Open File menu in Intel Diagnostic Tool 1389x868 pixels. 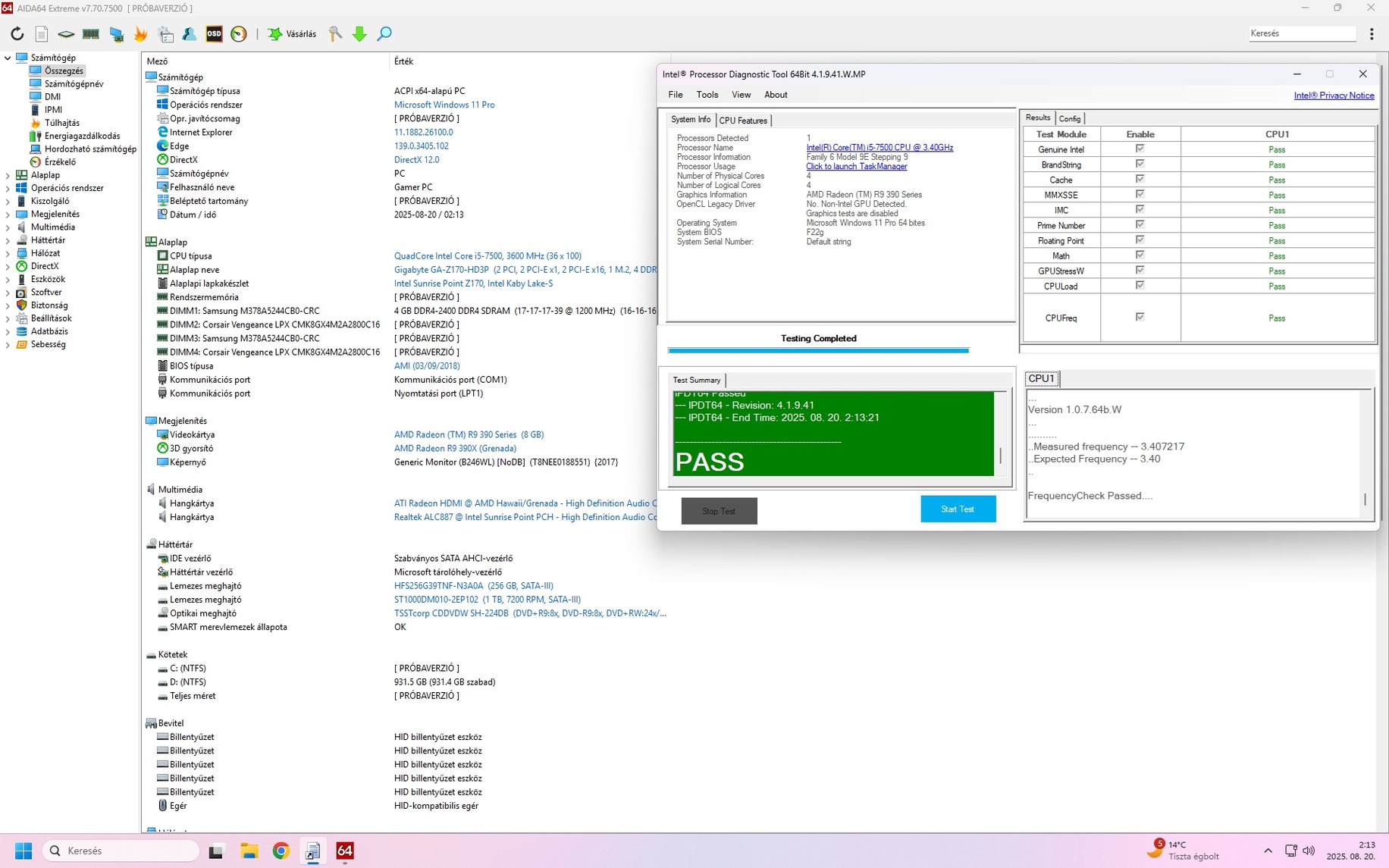tap(676, 95)
